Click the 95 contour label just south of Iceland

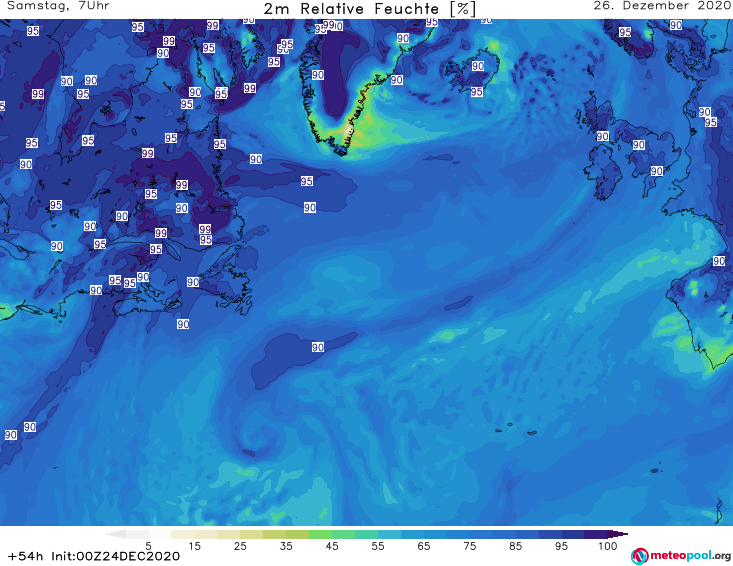click(477, 92)
